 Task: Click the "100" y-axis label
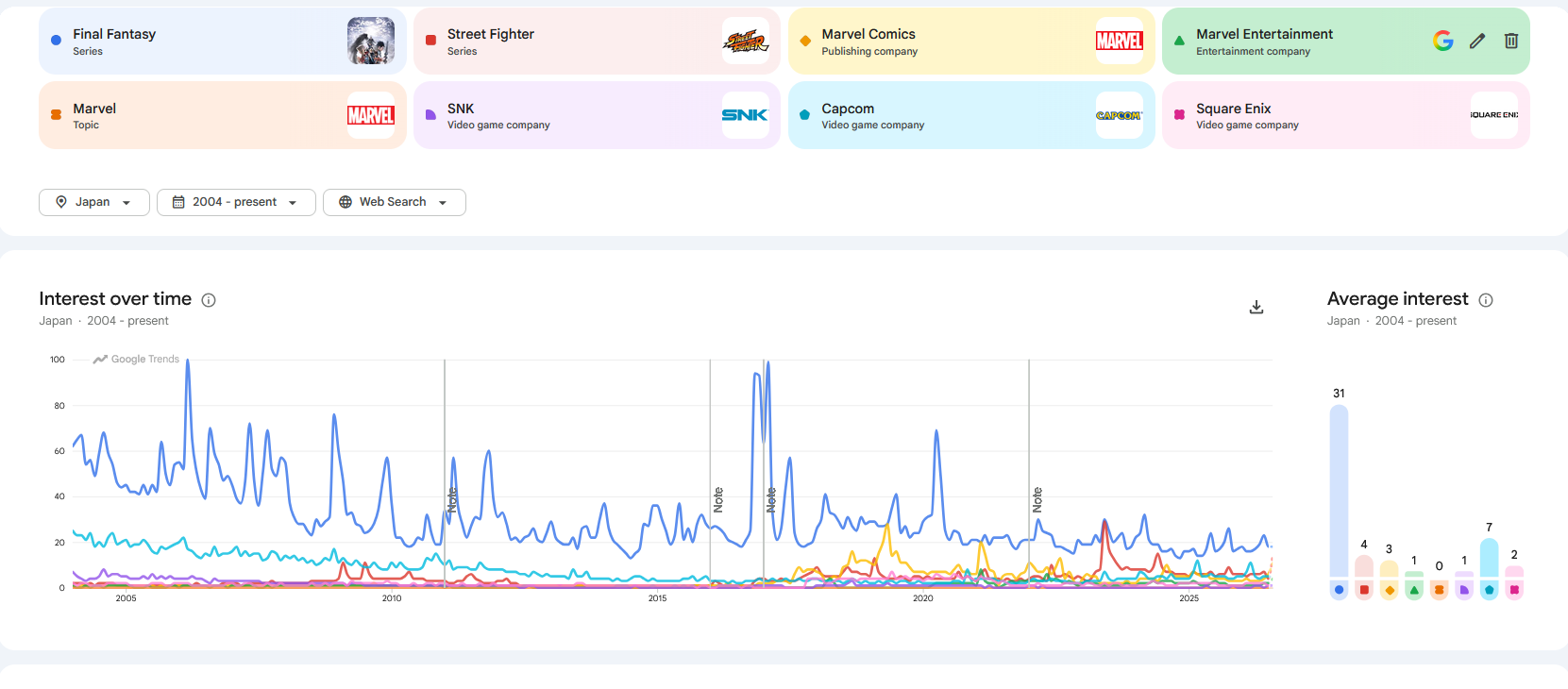coord(58,360)
